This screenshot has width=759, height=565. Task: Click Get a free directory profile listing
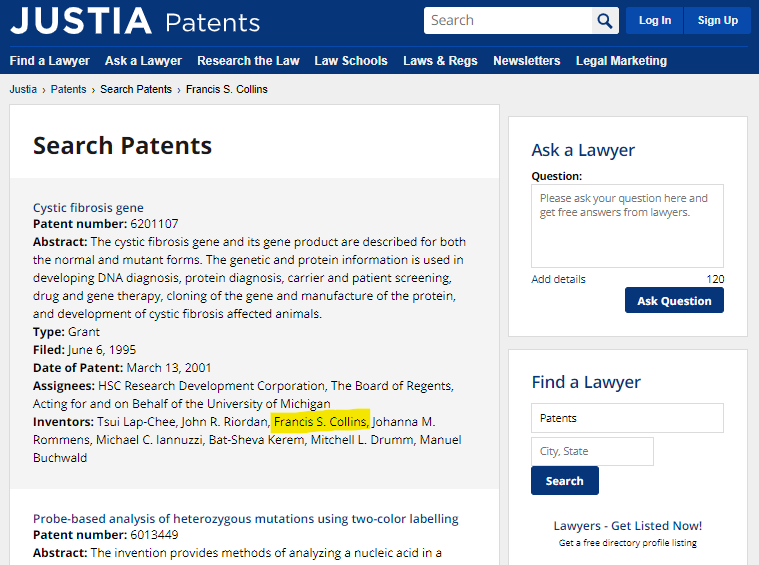coord(627,543)
